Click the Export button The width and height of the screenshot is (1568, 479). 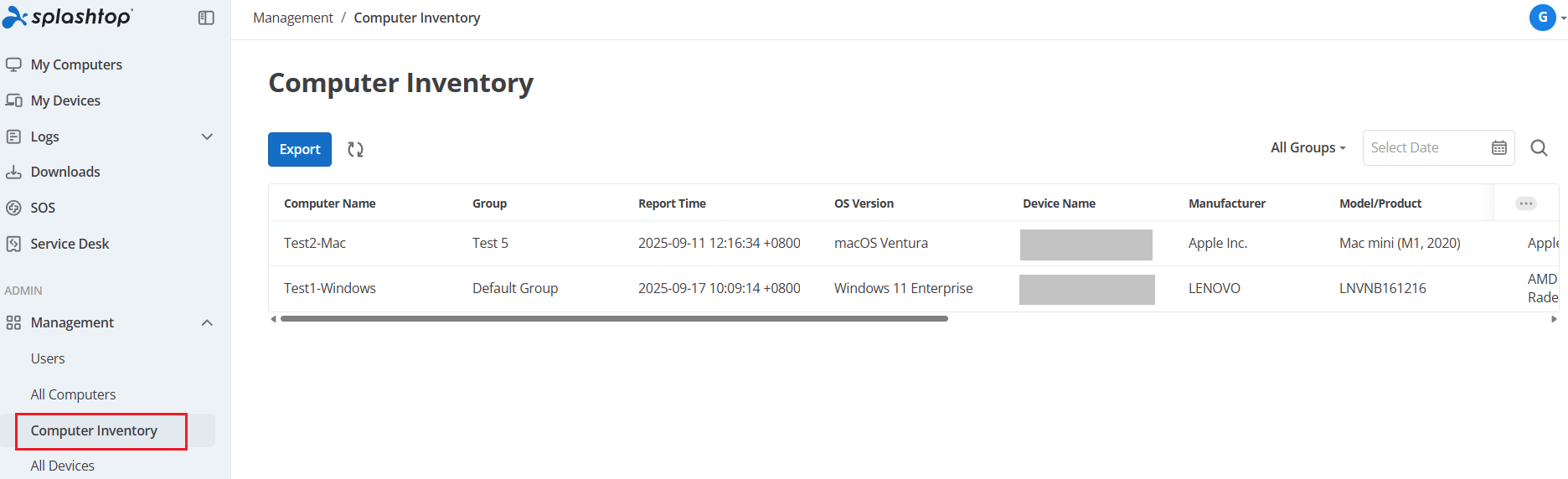click(x=300, y=149)
